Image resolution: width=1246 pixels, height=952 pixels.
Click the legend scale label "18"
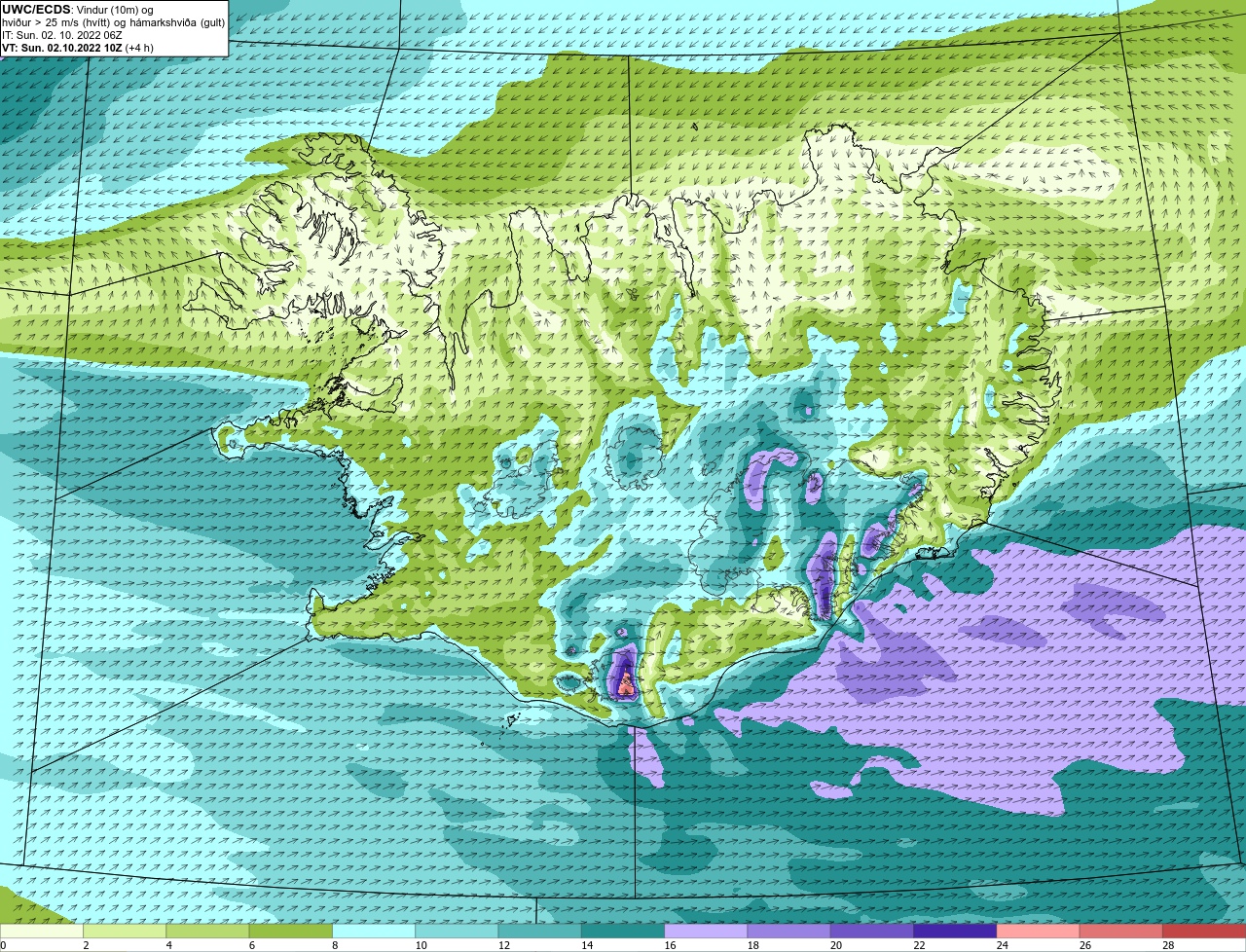pos(752,945)
